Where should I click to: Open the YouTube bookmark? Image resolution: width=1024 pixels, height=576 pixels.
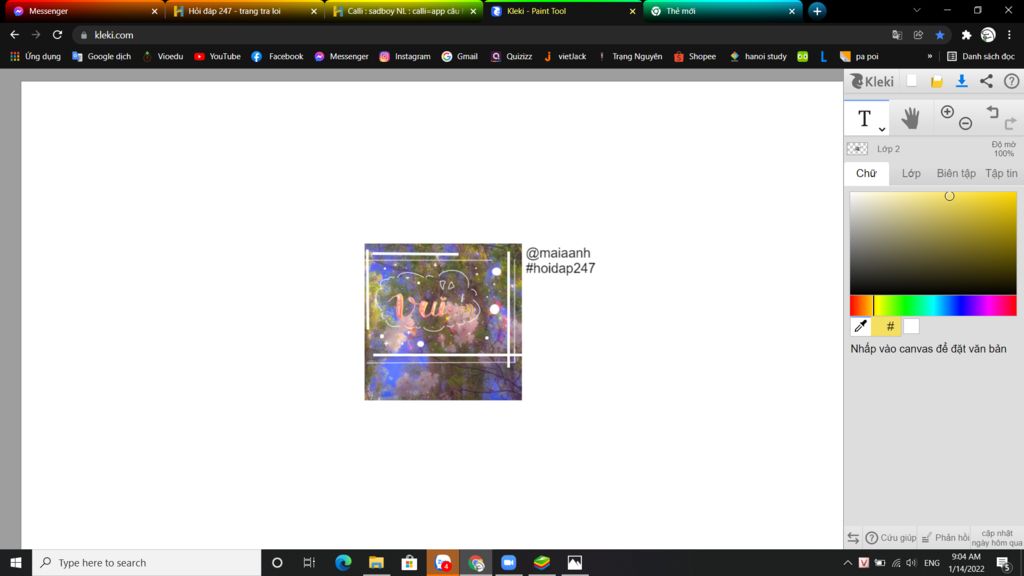[x=217, y=56]
